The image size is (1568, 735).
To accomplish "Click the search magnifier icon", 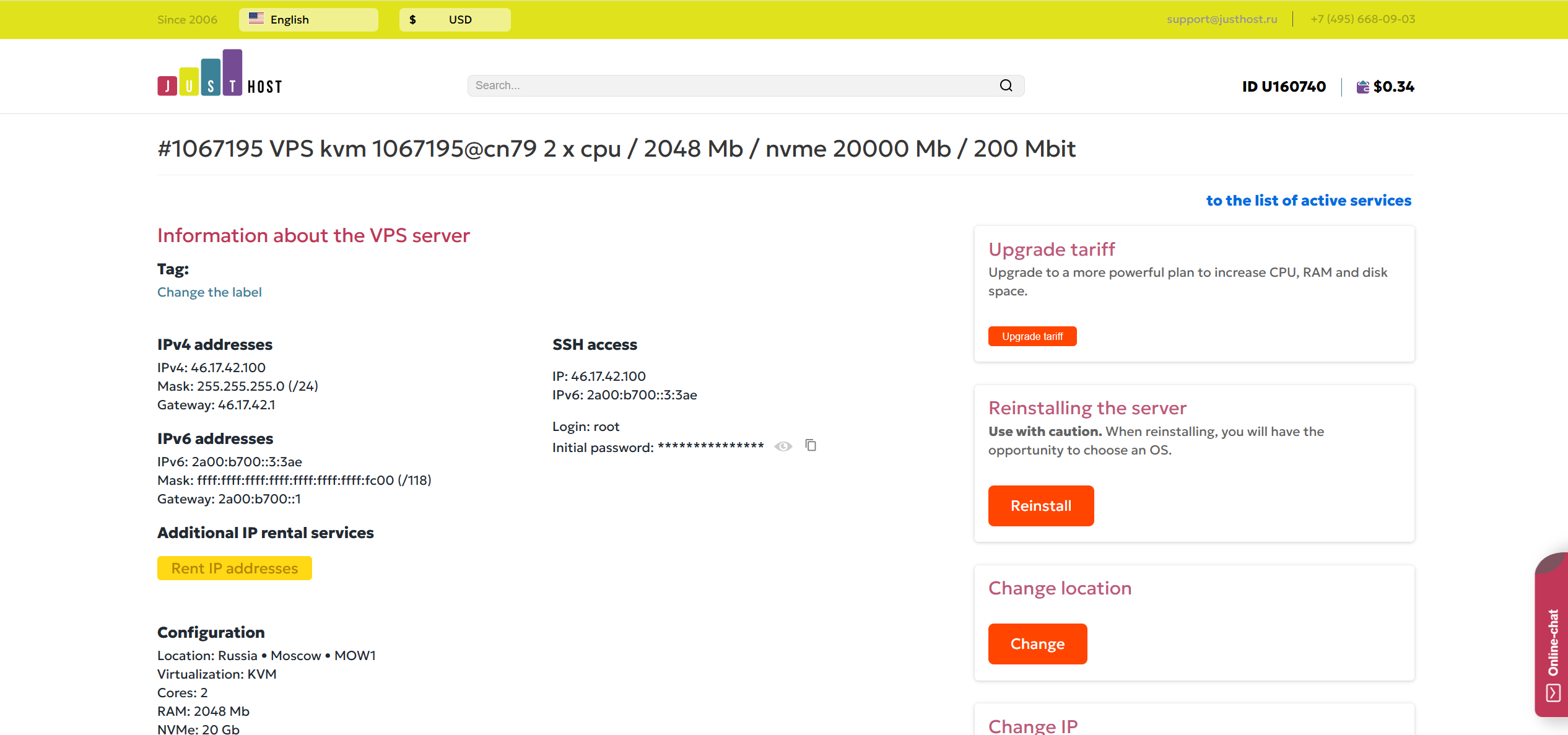I will (1006, 85).
